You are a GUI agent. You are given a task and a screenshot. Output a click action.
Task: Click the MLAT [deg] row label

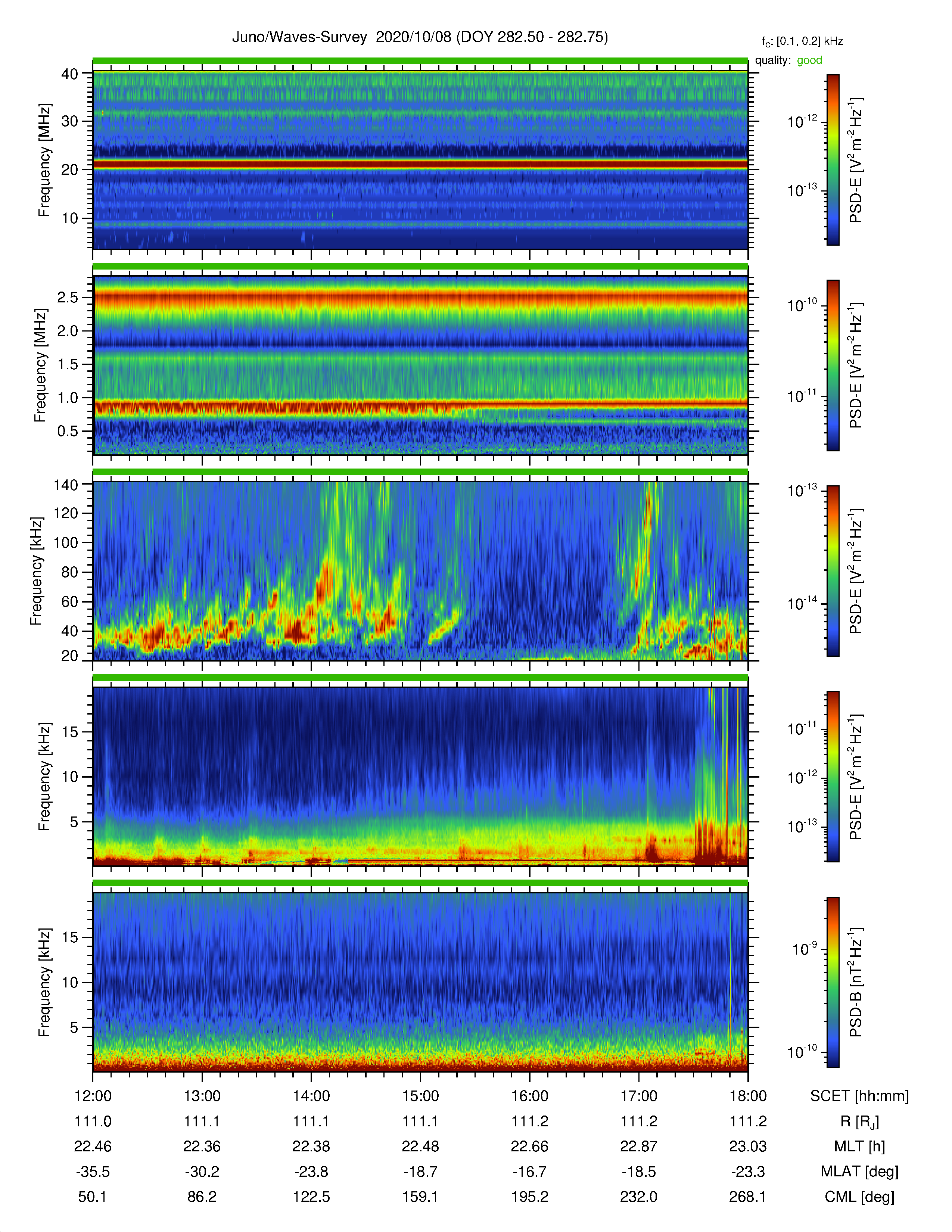coord(859,1172)
